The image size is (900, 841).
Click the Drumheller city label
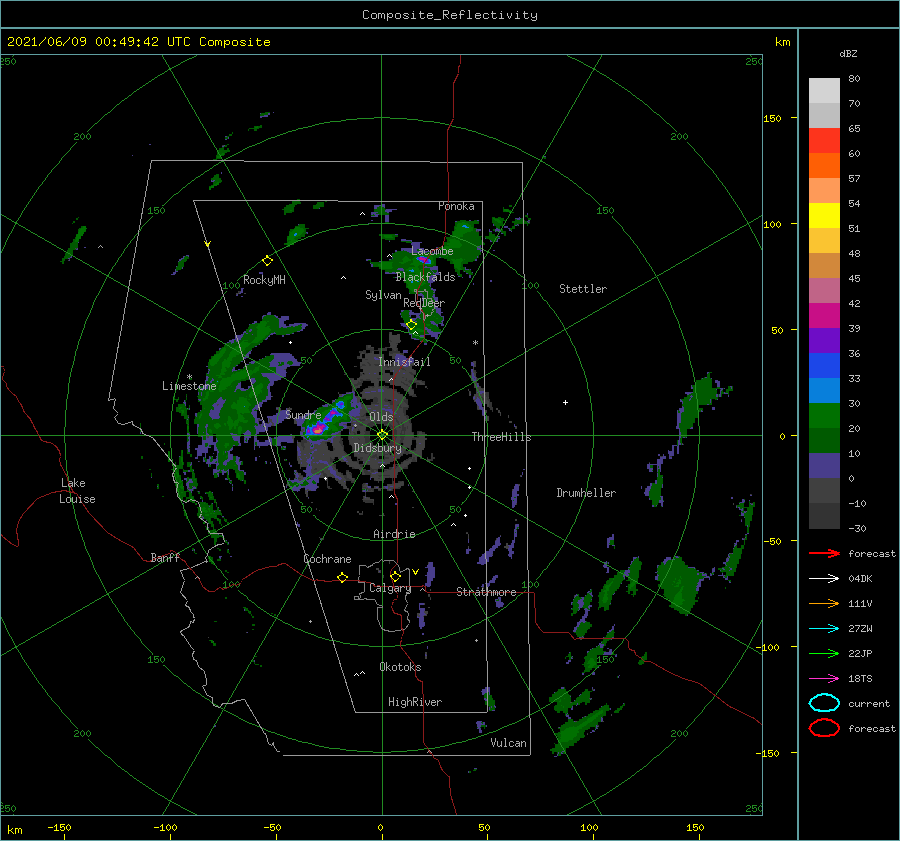click(x=586, y=493)
